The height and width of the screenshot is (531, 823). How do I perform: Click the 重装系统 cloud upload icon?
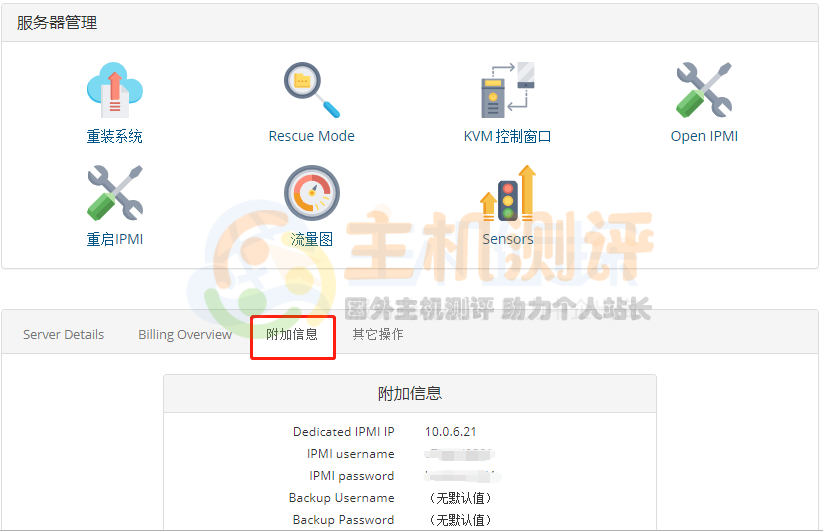coord(114,90)
